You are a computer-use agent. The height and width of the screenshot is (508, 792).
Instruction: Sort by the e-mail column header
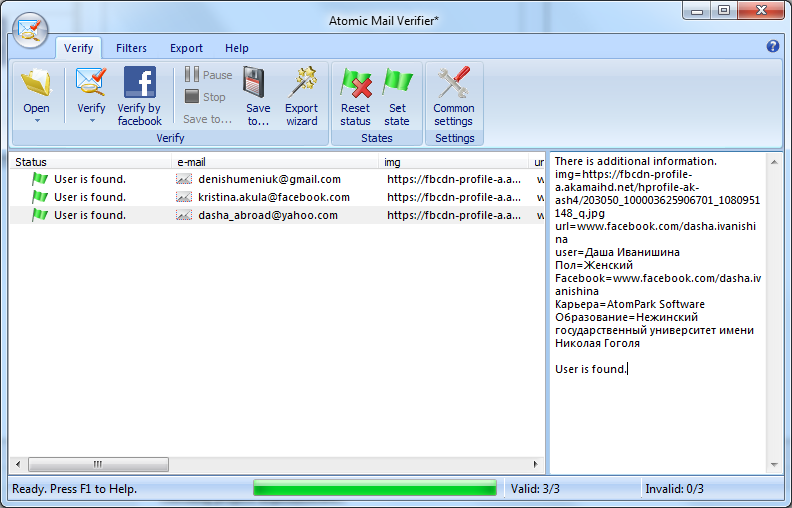coord(275,162)
